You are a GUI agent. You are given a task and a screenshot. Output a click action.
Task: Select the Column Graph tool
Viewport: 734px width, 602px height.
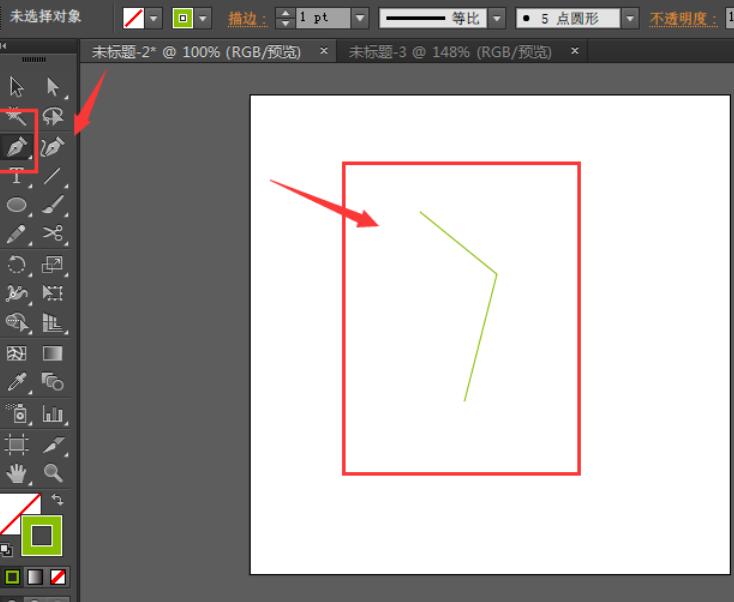click(52, 414)
